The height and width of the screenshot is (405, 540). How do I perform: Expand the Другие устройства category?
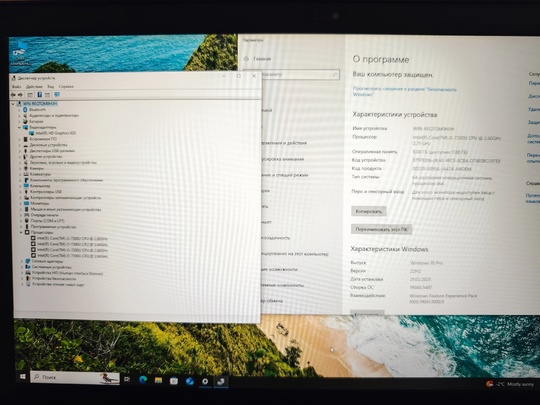point(20,157)
